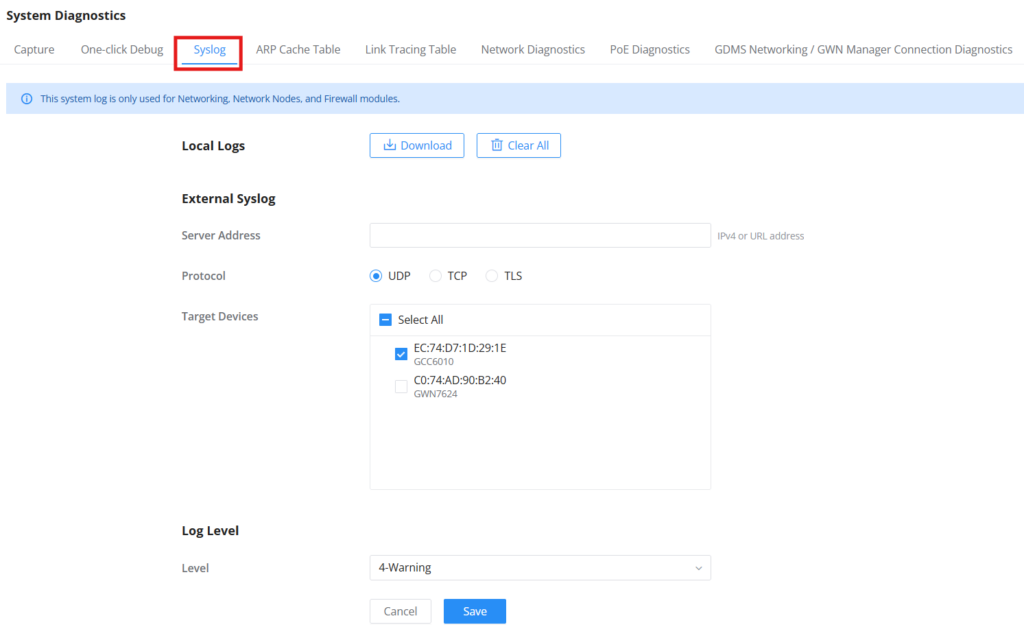Click the Cancel button
The width and height of the screenshot is (1024, 625).
400,611
